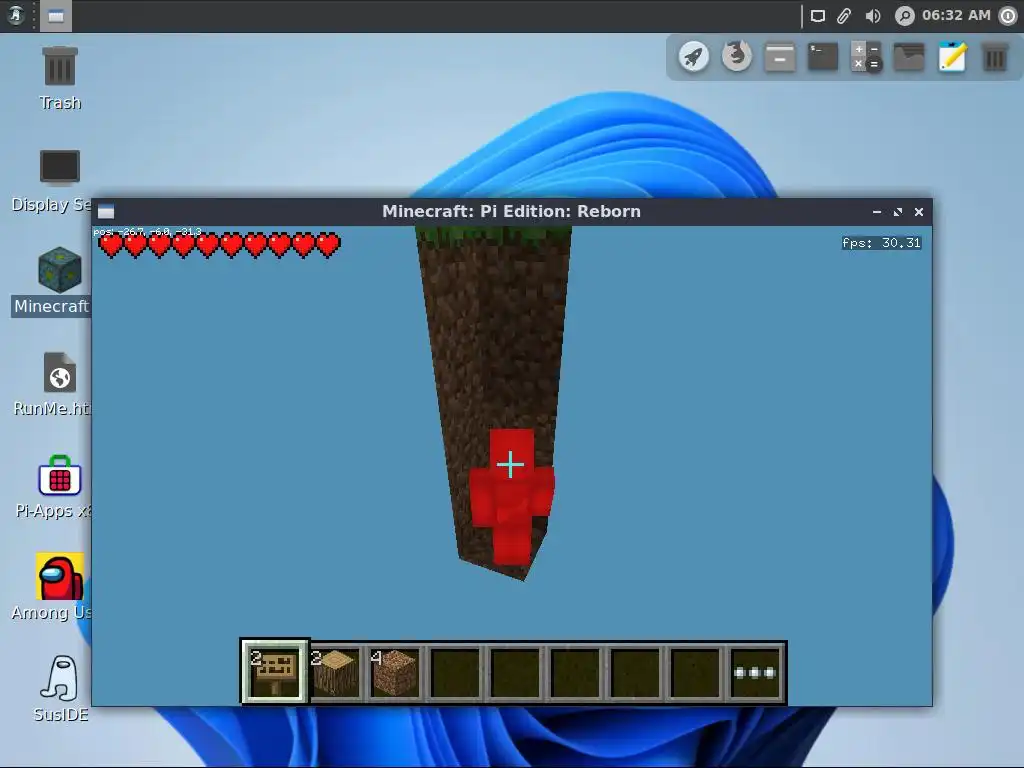1024x768 pixels.
Task: Open Firefox from the dock
Action: [x=737, y=56]
